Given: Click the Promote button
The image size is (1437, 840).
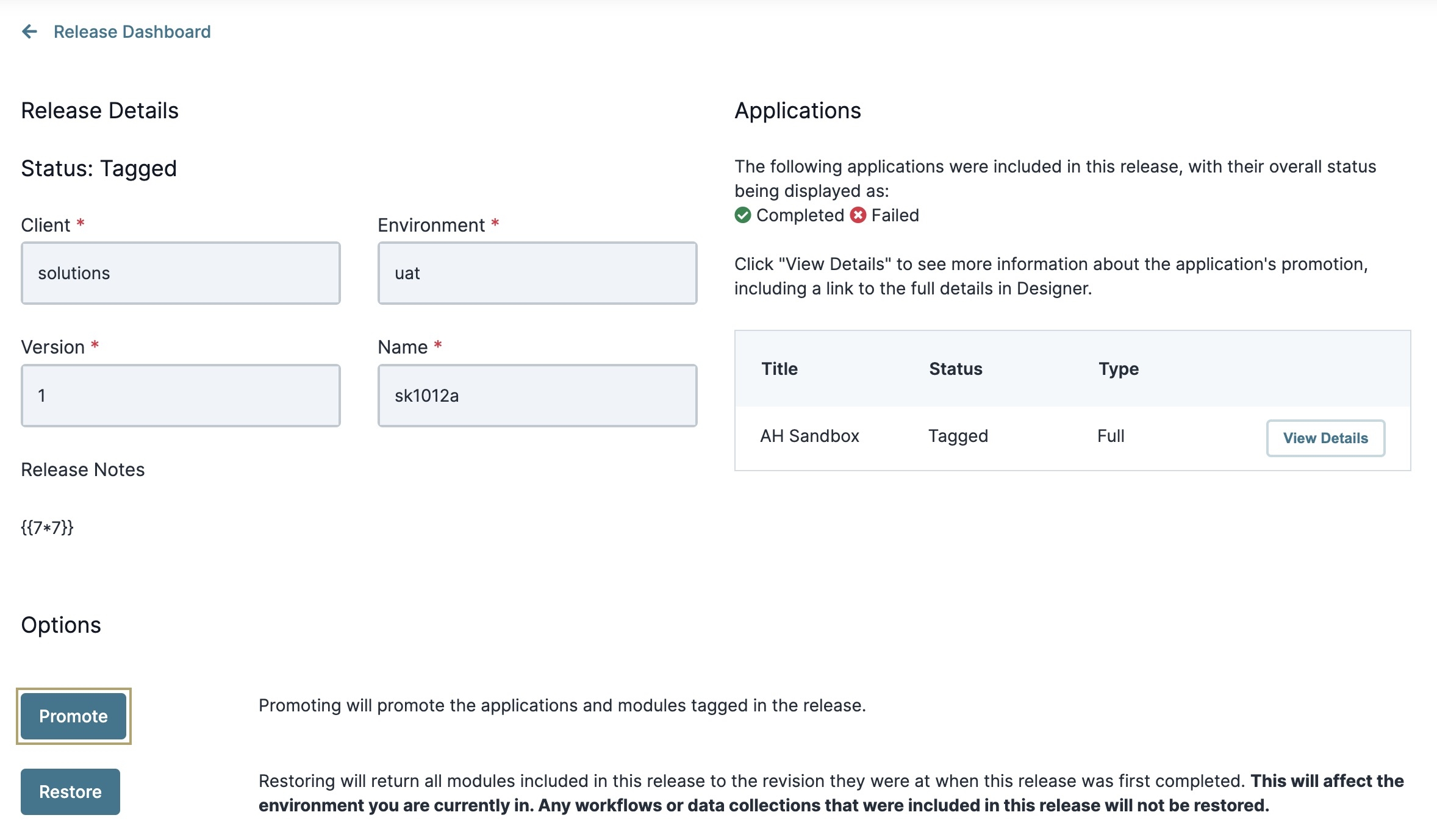Looking at the screenshot, I should [x=73, y=716].
